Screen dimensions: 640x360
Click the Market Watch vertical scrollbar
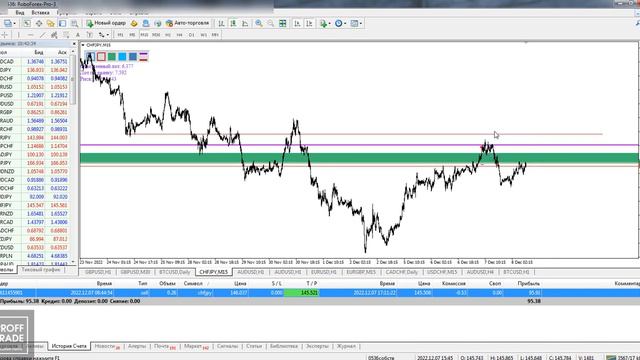[x=73, y=80]
